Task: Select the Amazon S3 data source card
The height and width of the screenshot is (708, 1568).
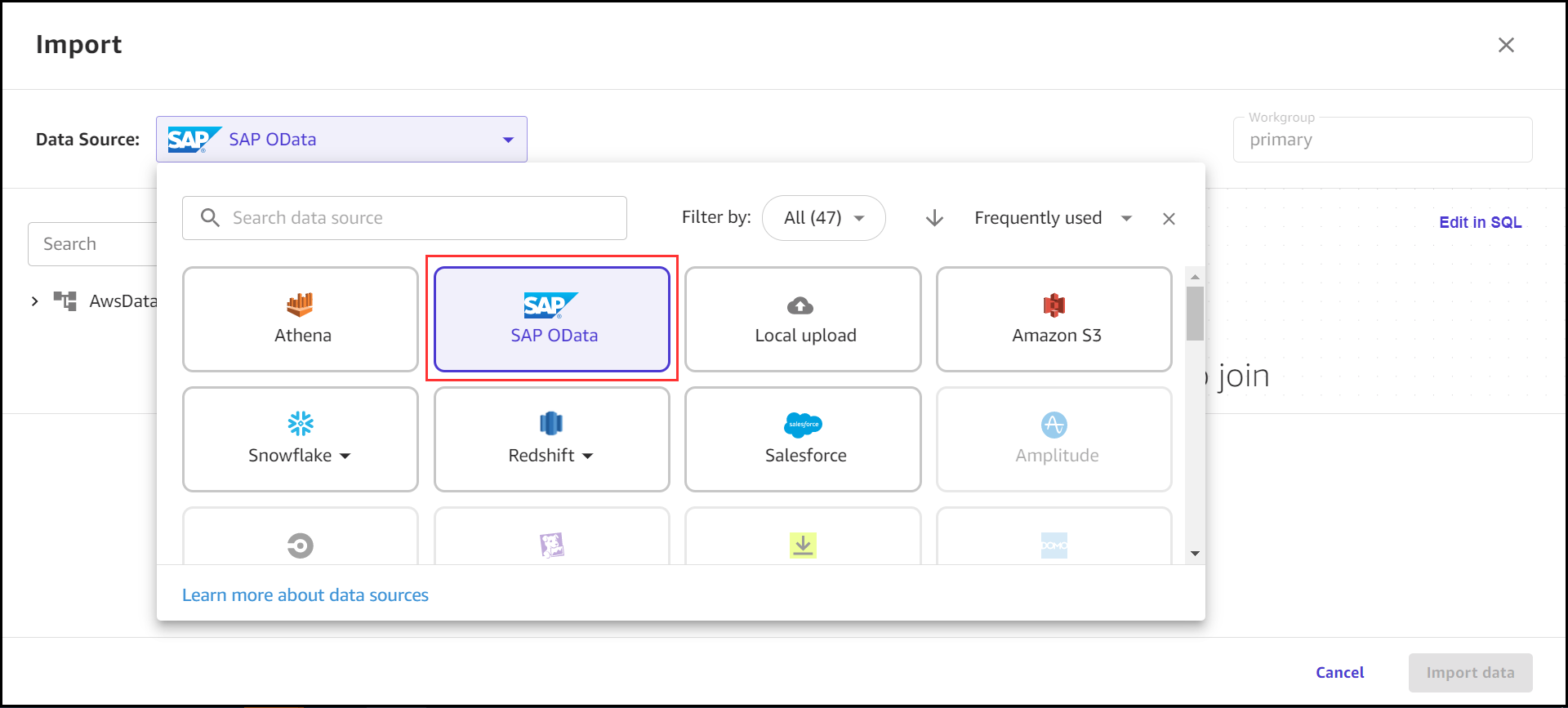Action: (x=1054, y=319)
